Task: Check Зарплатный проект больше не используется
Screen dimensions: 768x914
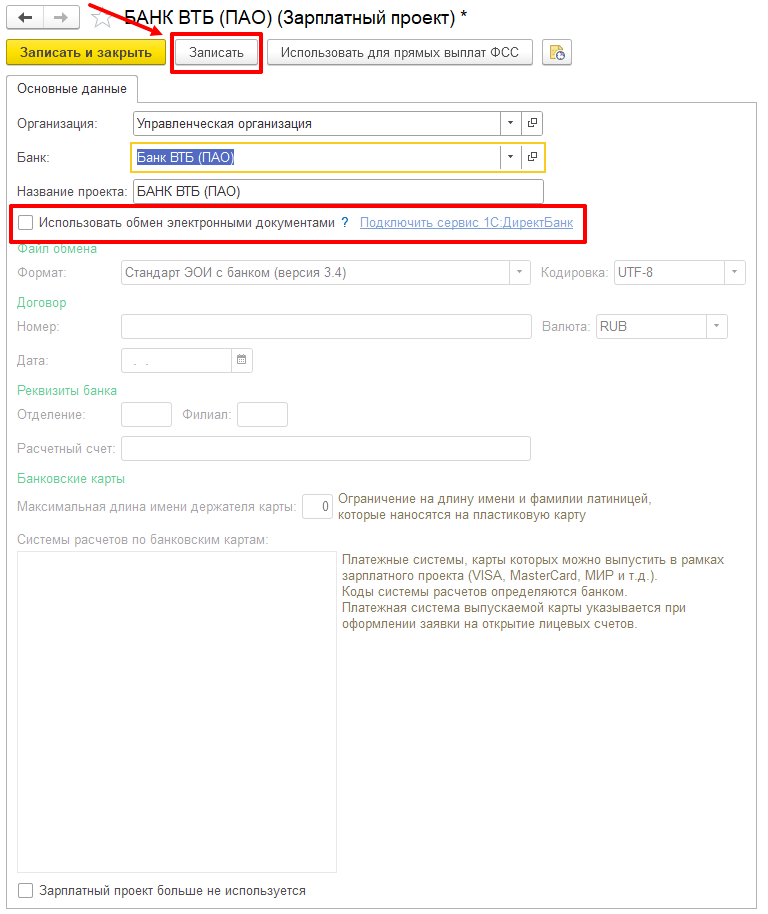Action: pos(26,891)
